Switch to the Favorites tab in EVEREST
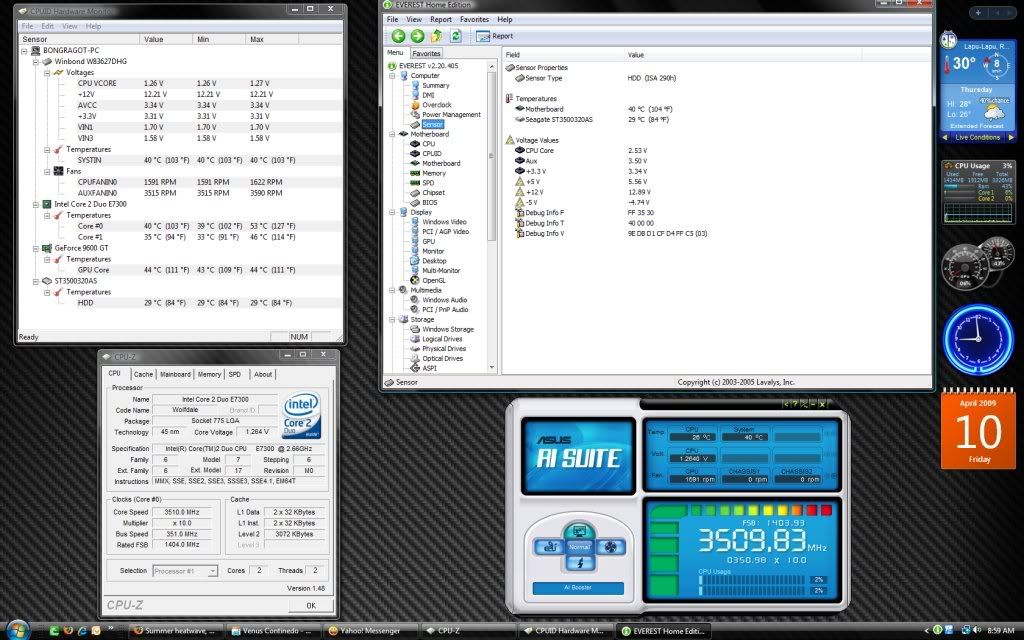The image size is (1024, 640). click(427, 53)
